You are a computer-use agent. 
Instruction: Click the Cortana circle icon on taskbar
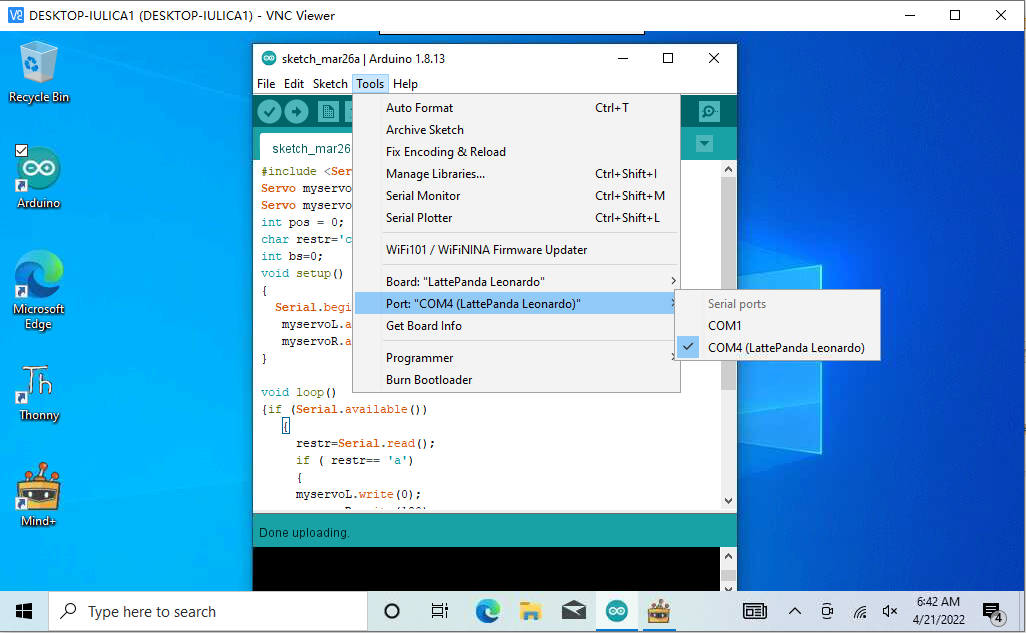(392, 611)
